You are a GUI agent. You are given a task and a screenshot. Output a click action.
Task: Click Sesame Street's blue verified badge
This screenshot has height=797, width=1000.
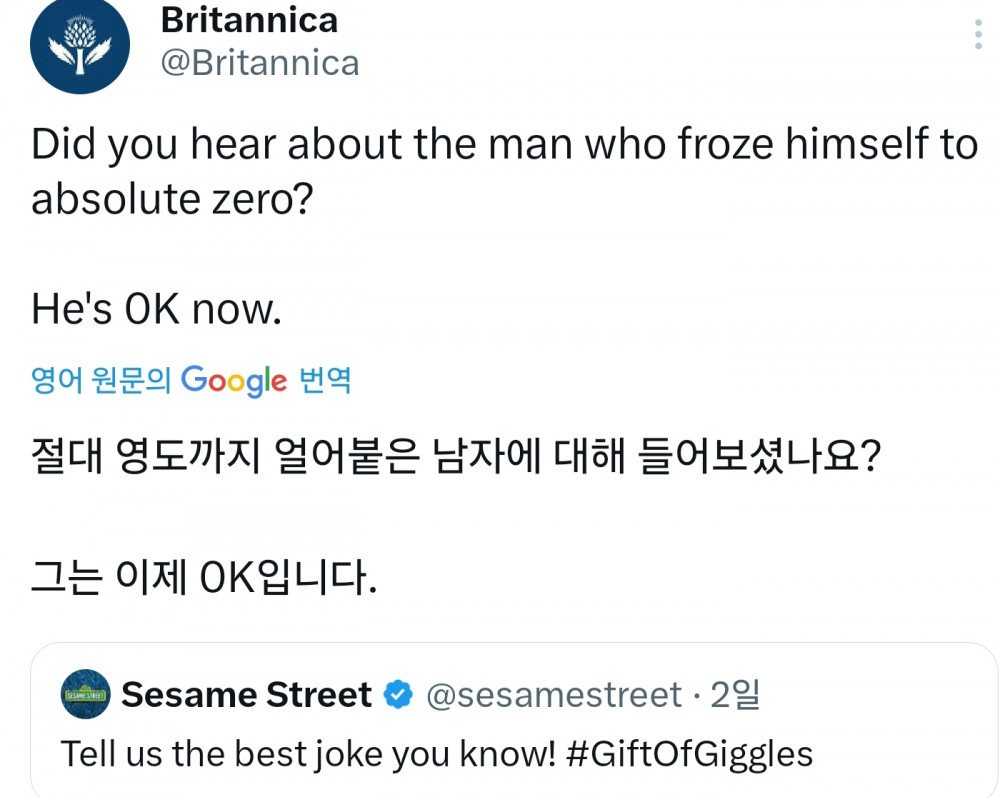[399, 694]
